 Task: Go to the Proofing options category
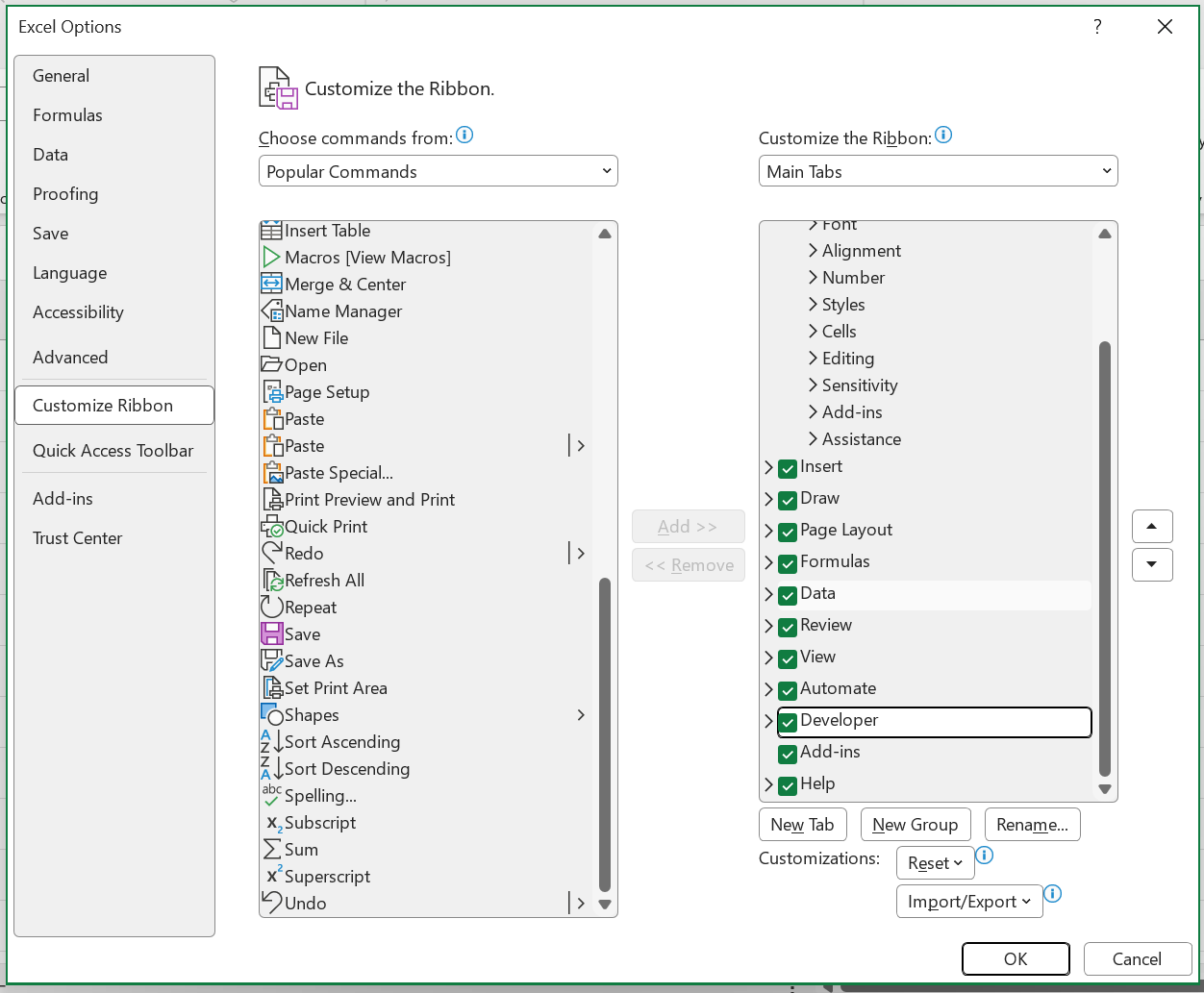(x=114, y=194)
